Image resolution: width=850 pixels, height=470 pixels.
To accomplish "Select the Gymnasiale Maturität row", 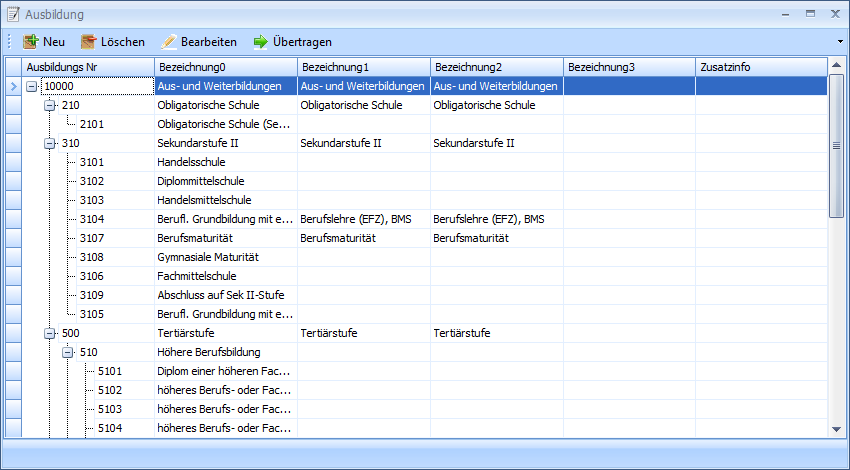I will pos(208,257).
